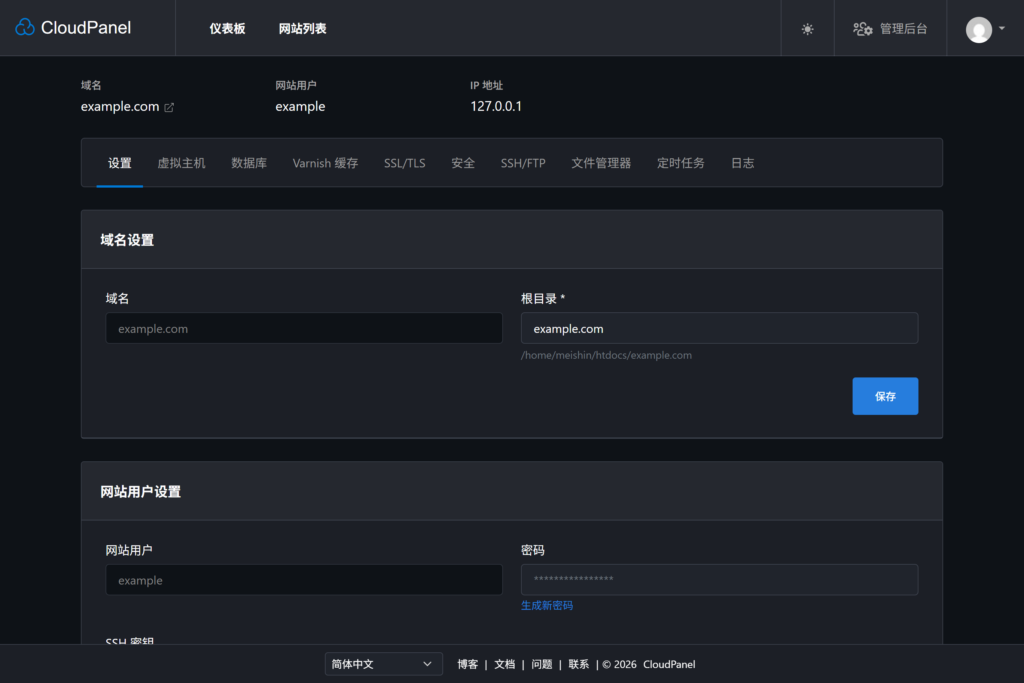Focus the 密码 password field
The width and height of the screenshot is (1024, 683).
point(719,580)
